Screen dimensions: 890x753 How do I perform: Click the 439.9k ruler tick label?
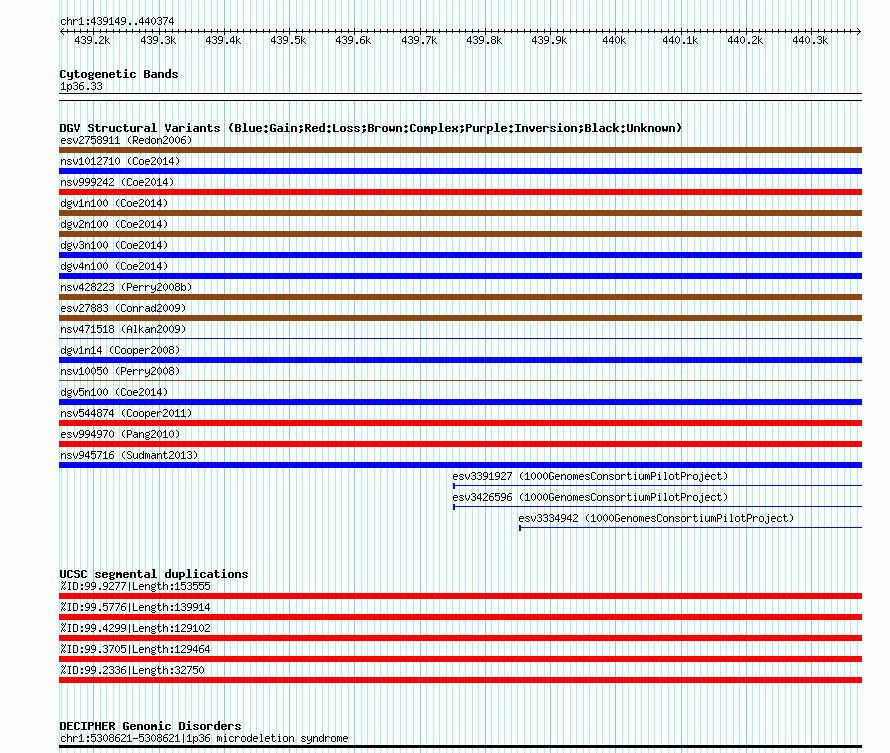(x=549, y=40)
